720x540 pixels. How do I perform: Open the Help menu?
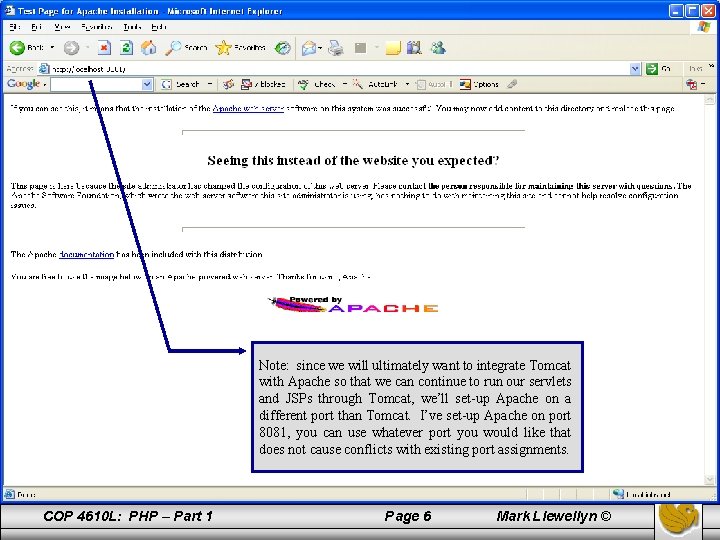point(159,27)
